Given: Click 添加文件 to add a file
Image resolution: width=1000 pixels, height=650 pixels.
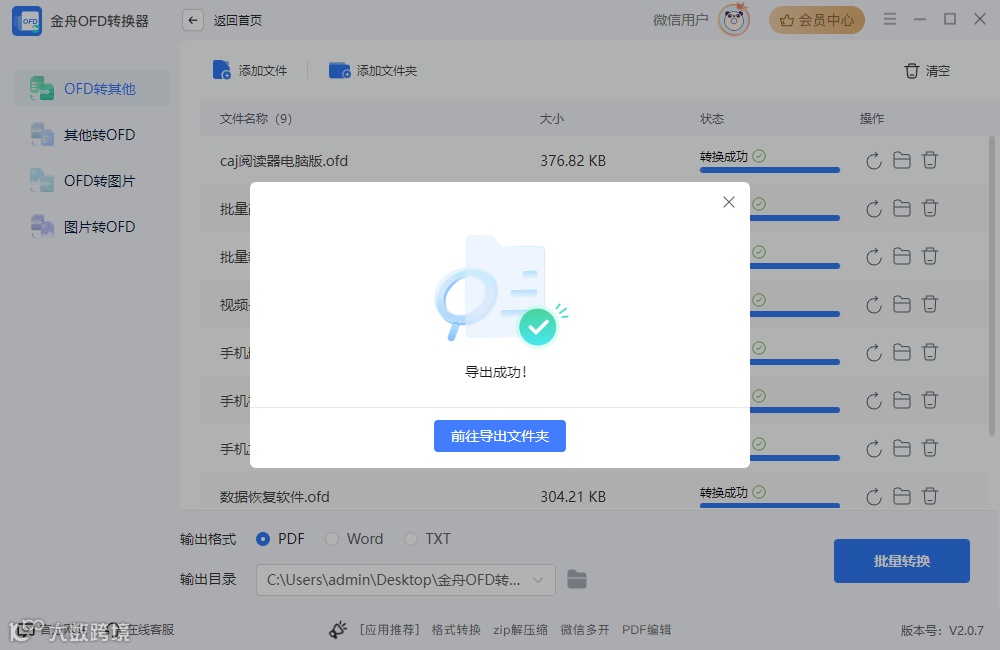Looking at the screenshot, I should [x=250, y=70].
